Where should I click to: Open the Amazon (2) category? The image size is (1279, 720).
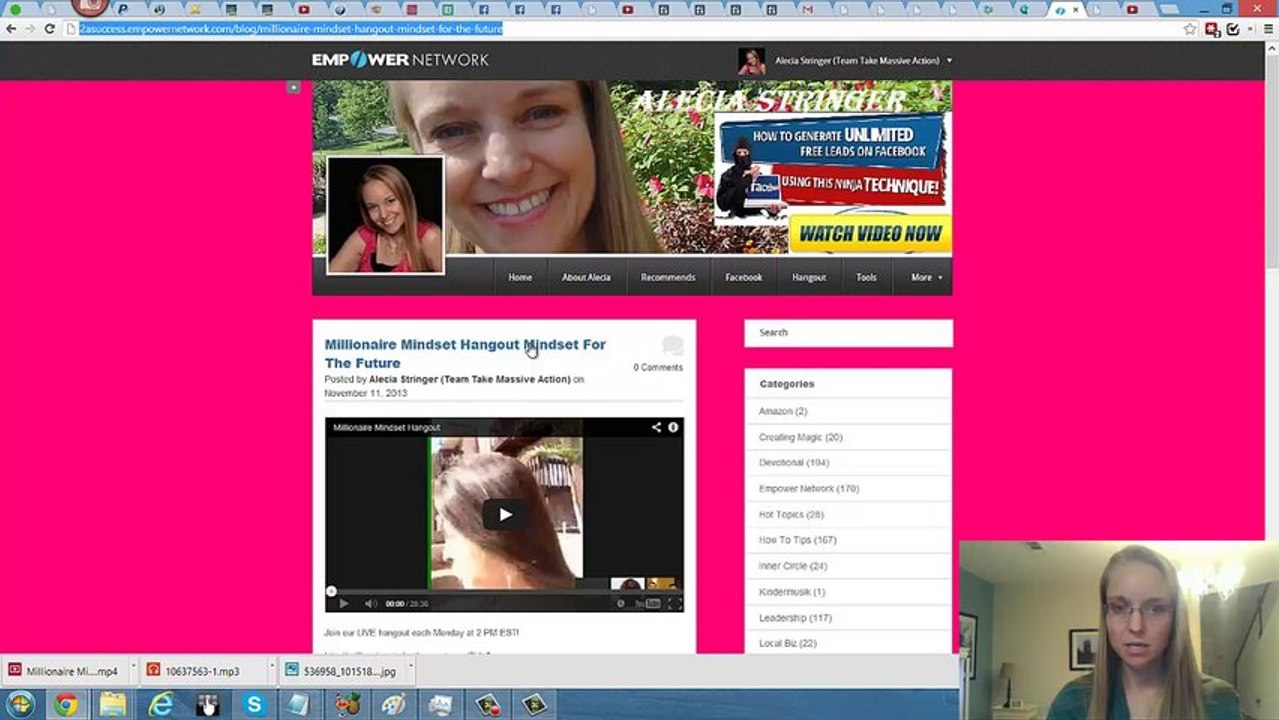[x=783, y=411]
